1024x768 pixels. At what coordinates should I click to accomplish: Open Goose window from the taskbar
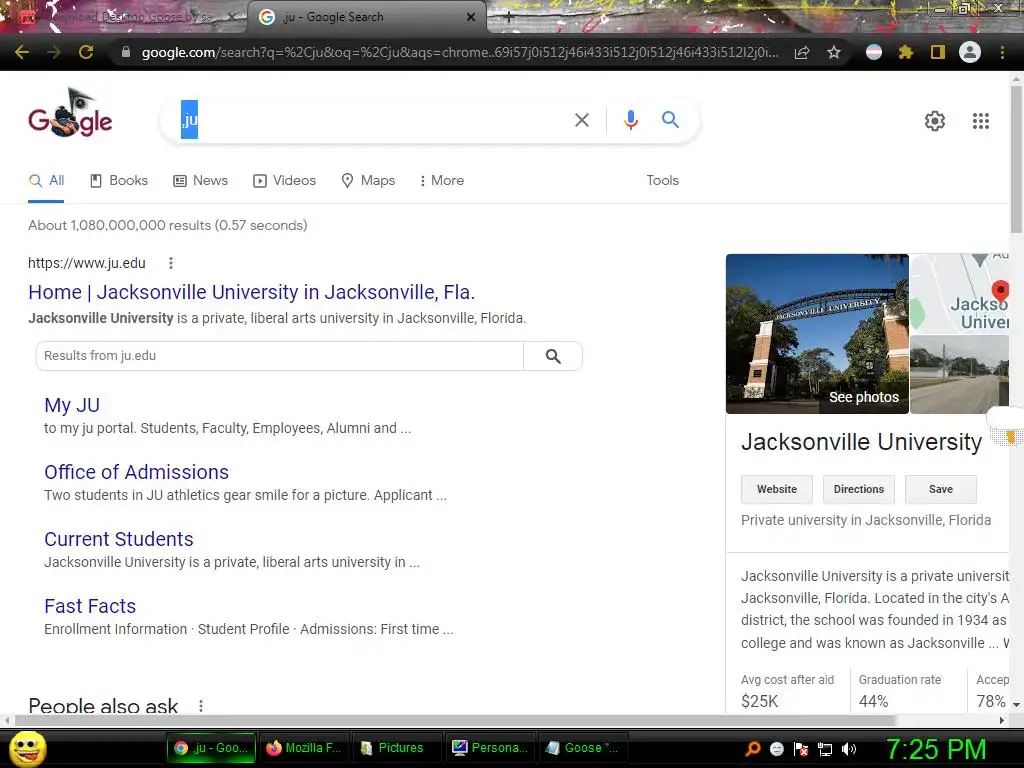tap(583, 748)
